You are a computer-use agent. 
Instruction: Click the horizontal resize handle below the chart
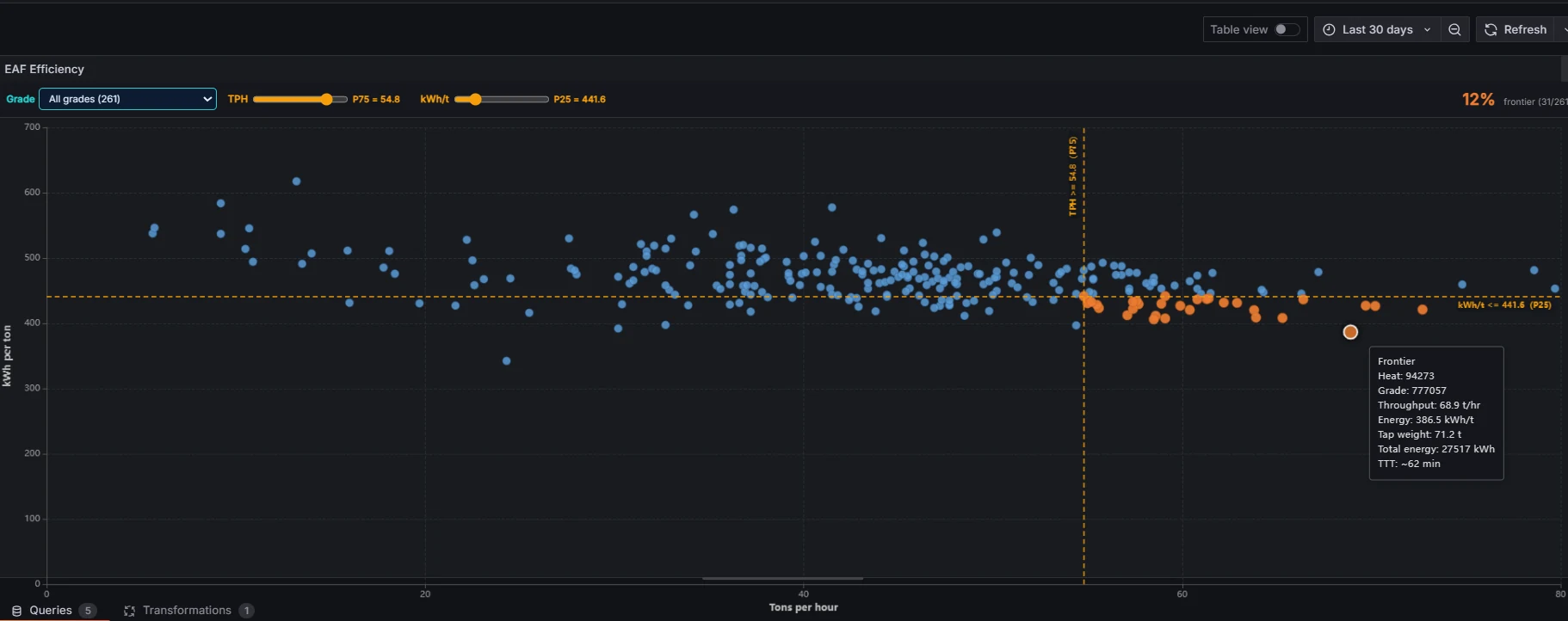[x=782, y=579]
